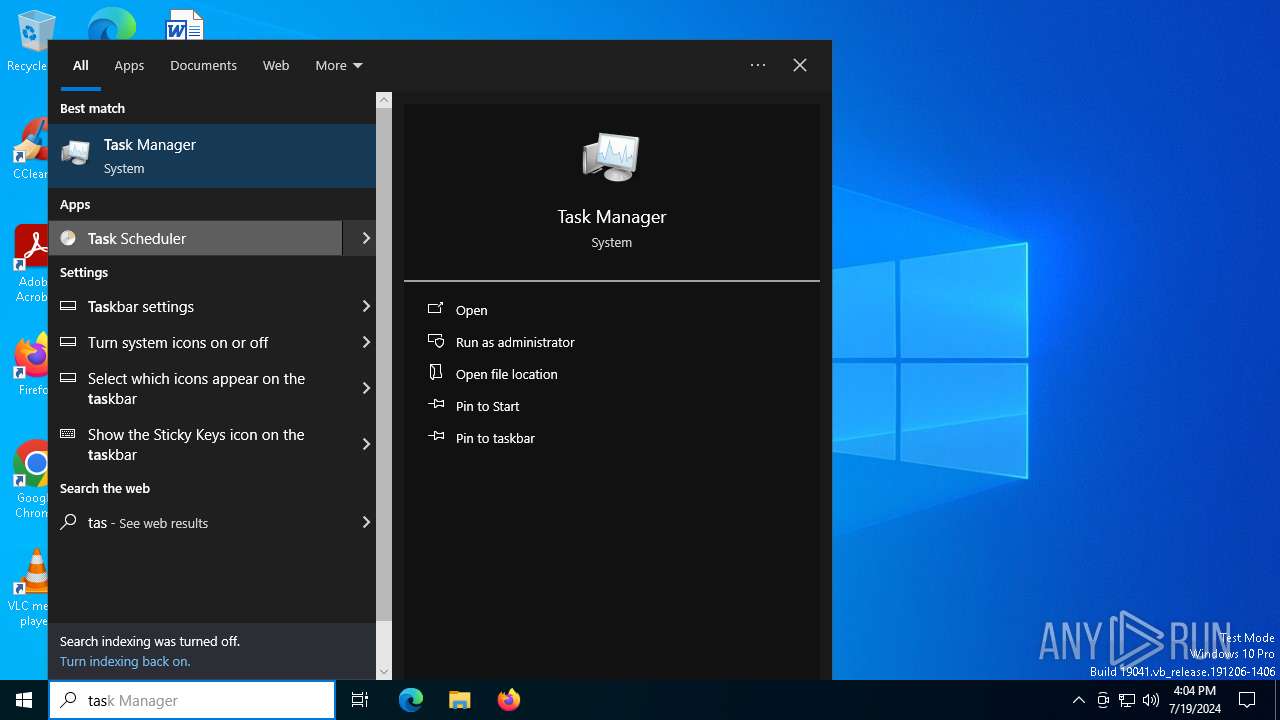This screenshot has width=1280, height=720.
Task: Open File Explorer from the taskbar
Action: click(459, 700)
